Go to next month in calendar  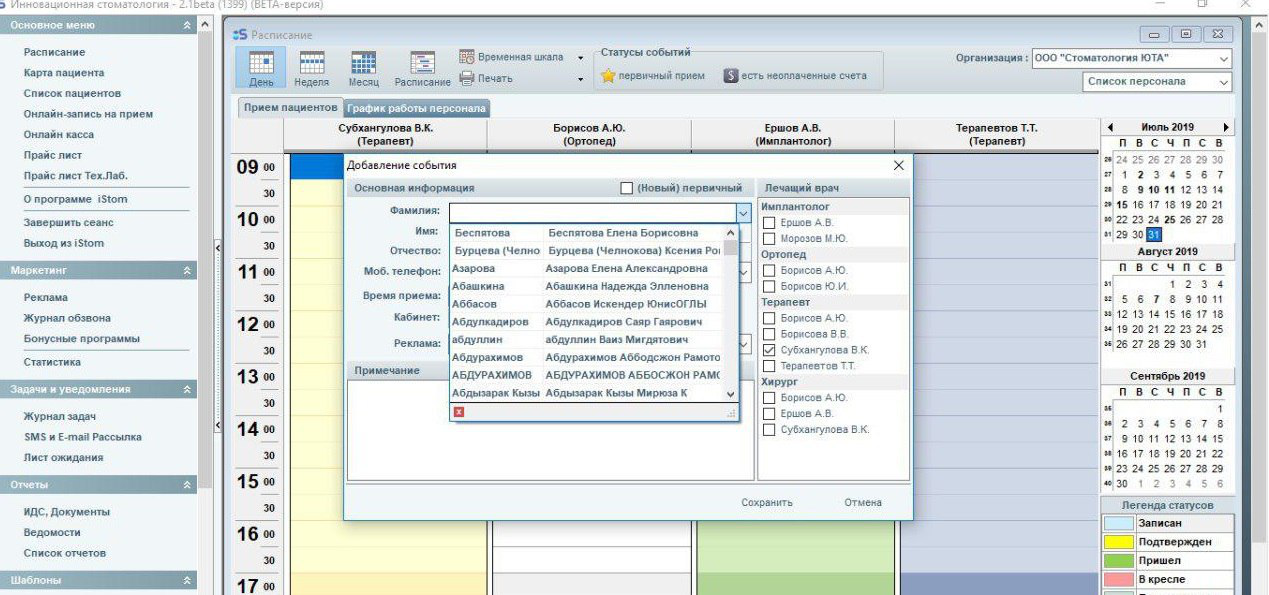(1226, 128)
